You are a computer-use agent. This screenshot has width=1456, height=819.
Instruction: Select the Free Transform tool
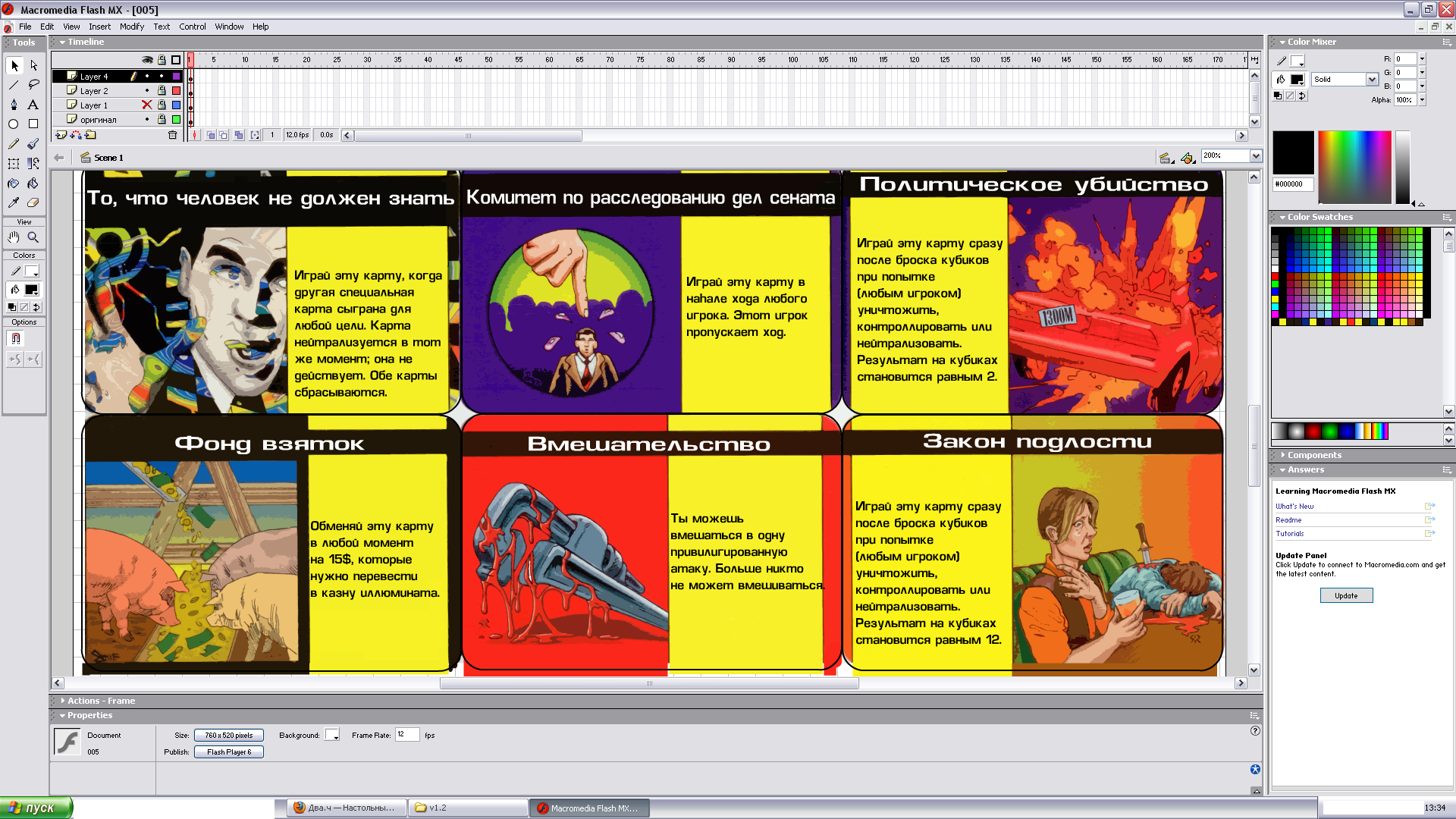point(14,163)
